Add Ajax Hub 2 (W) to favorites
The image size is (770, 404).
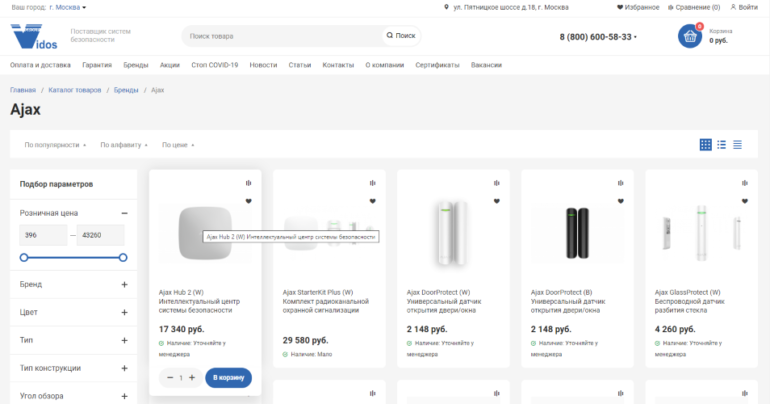[x=248, y=201]
